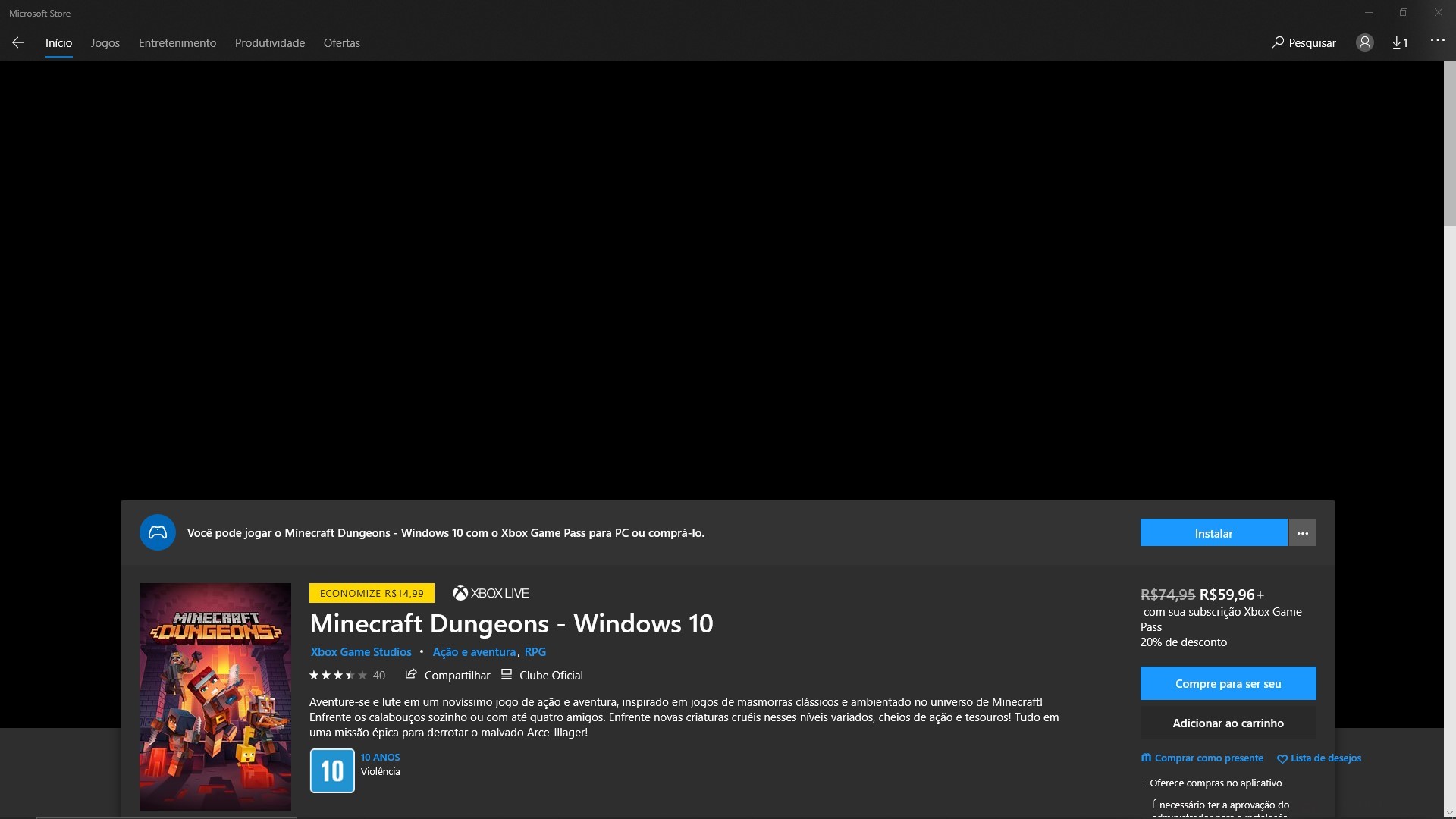Minimize the Microsoft Store window

pos(1369,13)
